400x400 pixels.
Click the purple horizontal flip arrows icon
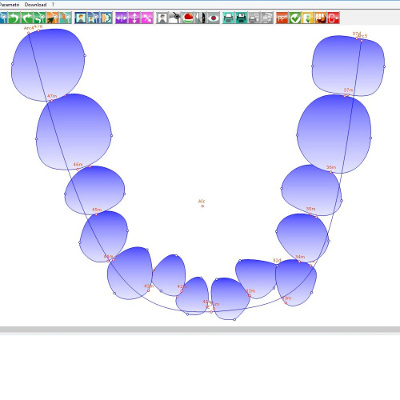pyautogui.click(x=122, y=18)
